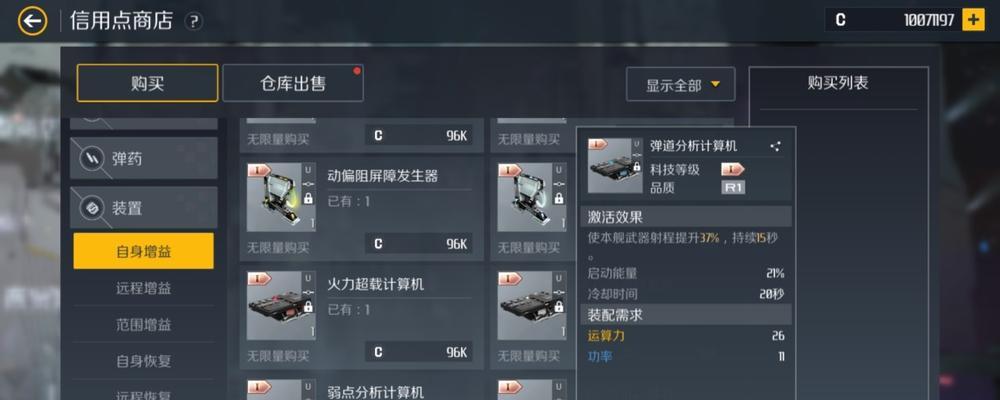This screenshot has height=400, width=1000.
Task: Click the 弹药 ammo category icon
Action: click(92, 158)
